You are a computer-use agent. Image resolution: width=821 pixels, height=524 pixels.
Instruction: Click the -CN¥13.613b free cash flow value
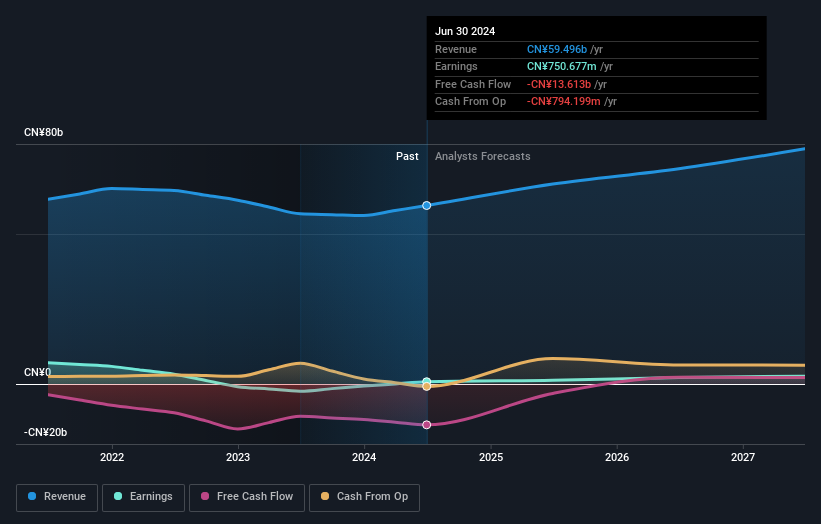coord(559,84)
